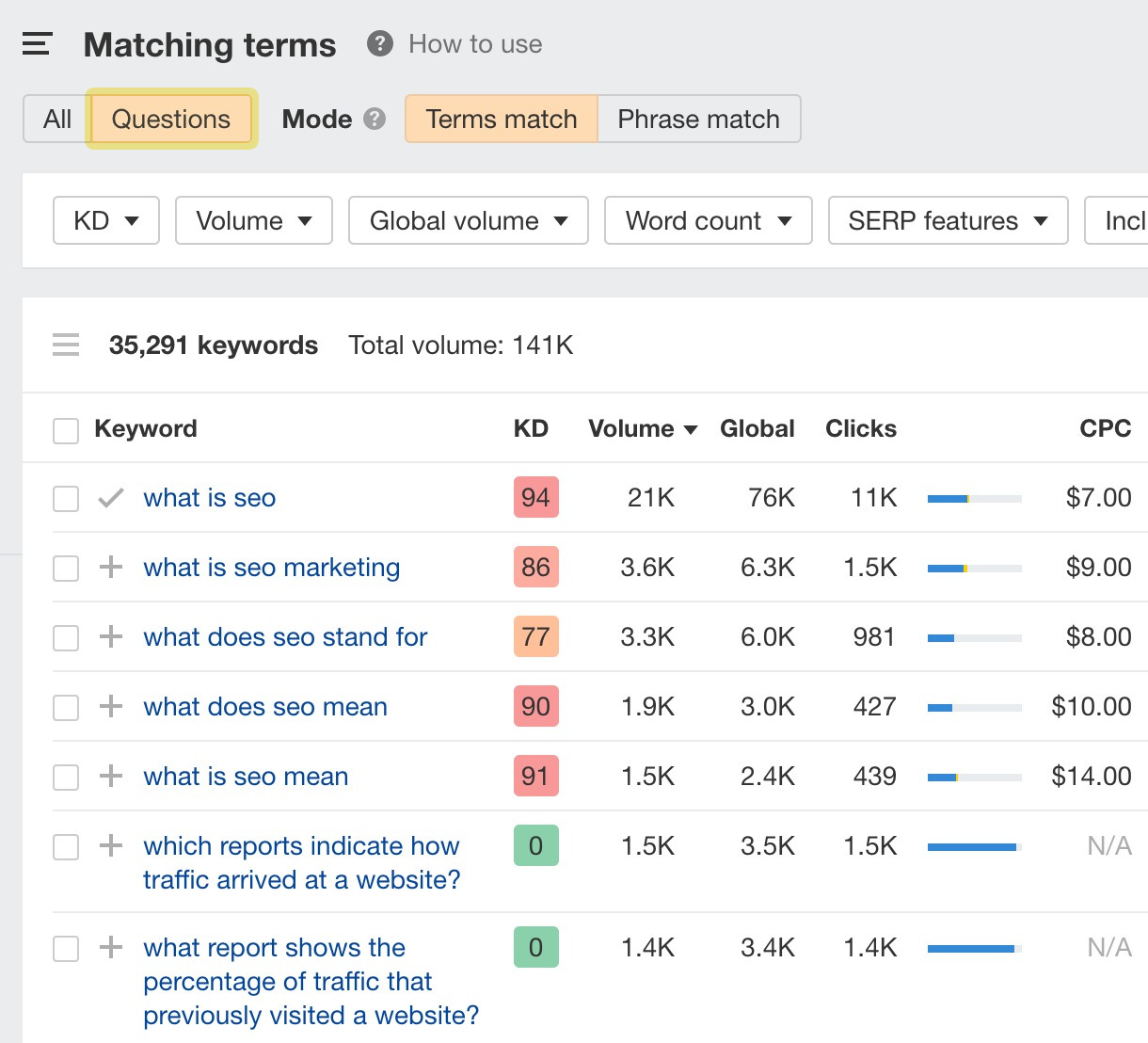
Task: Click the checkmark icon next to what is seo
Action: [110, 497]
